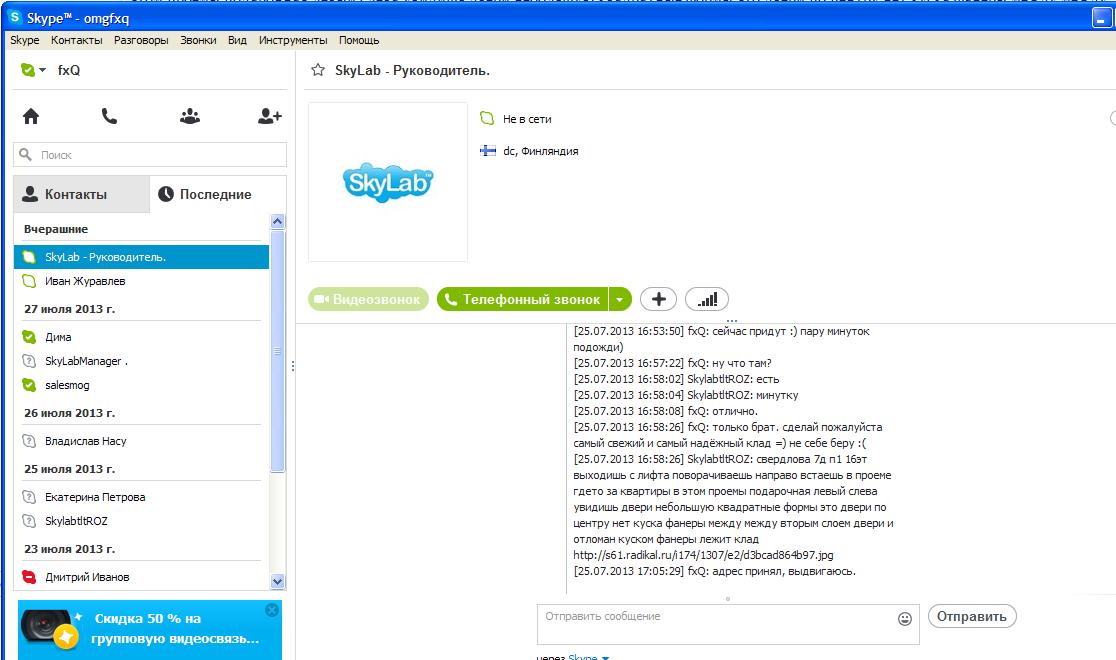Open chat with Дима
This screenshot has width=1116, height=660.
[141, 337]
